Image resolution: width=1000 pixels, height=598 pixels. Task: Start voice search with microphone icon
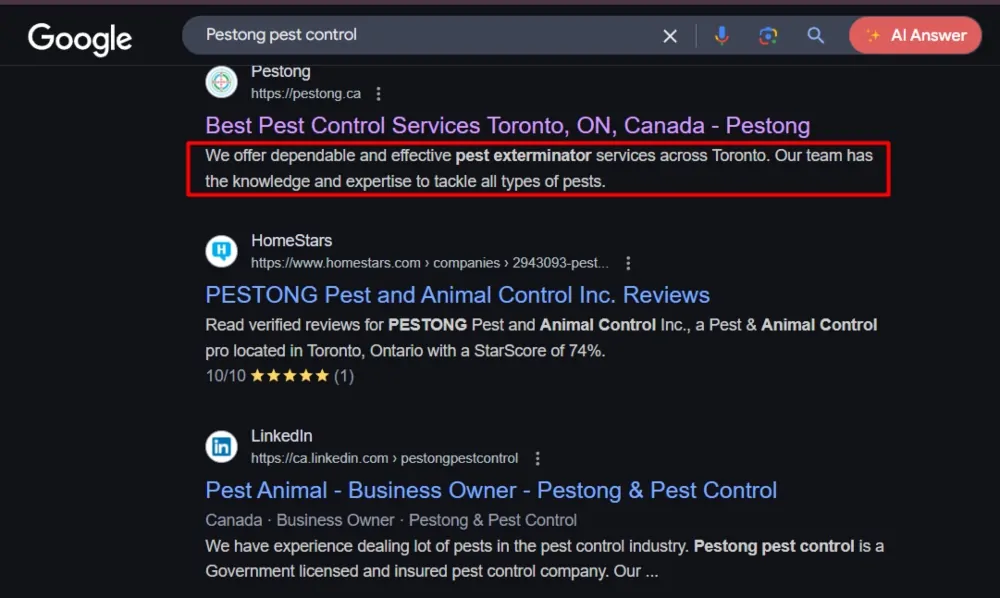coord(722,36)
